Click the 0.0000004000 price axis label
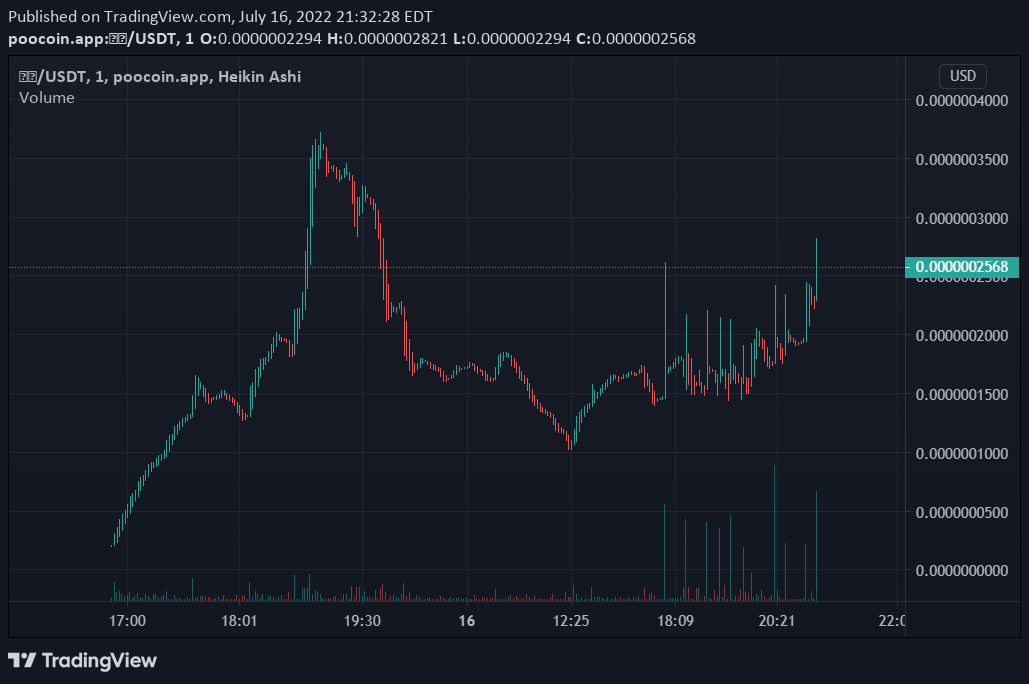The height and width of the screenshot is (684, 1029). coord(961,101)
